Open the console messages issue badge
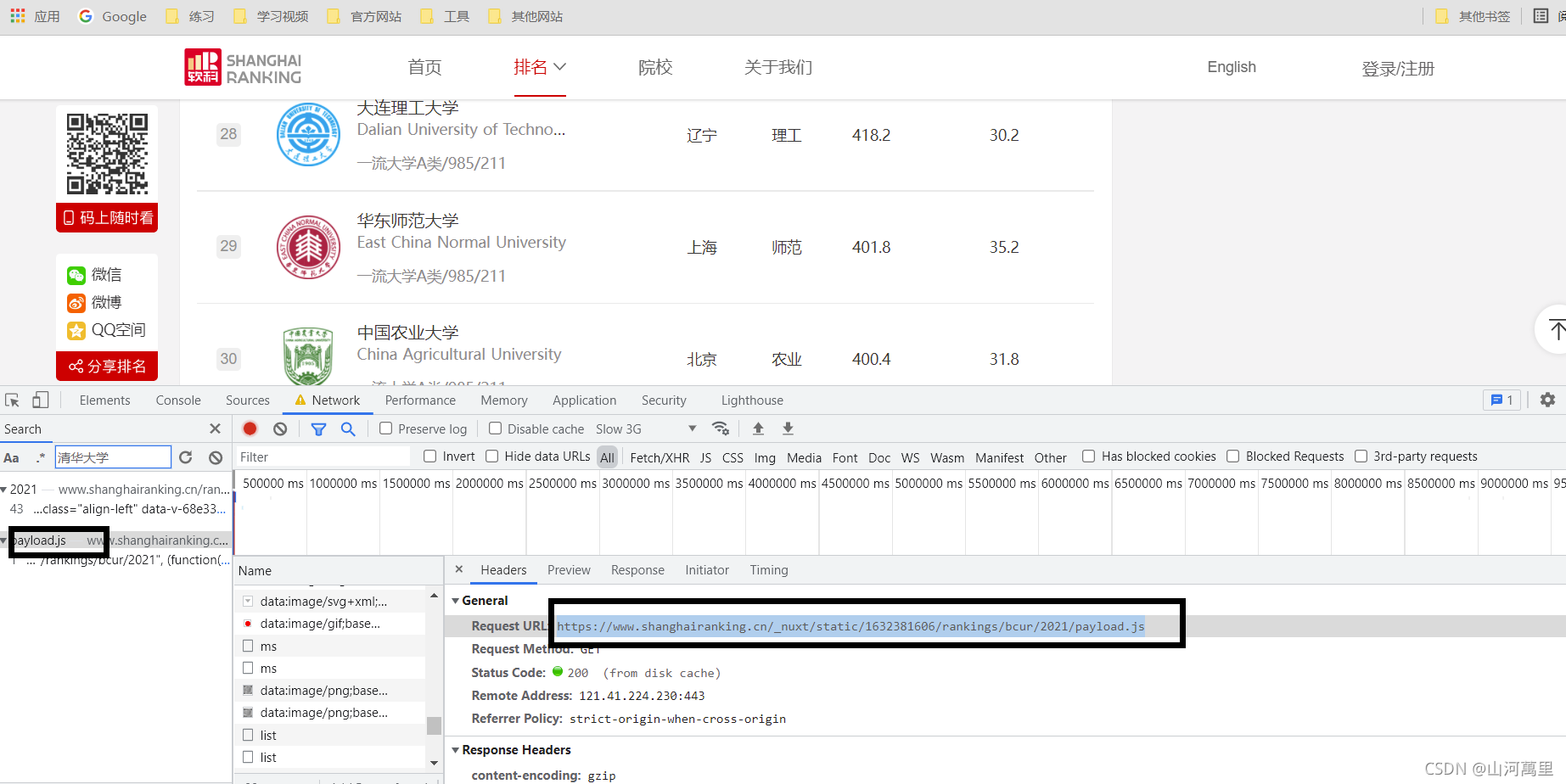The width and height of the screenshot is (1566, 784). tap(1501, 400)
